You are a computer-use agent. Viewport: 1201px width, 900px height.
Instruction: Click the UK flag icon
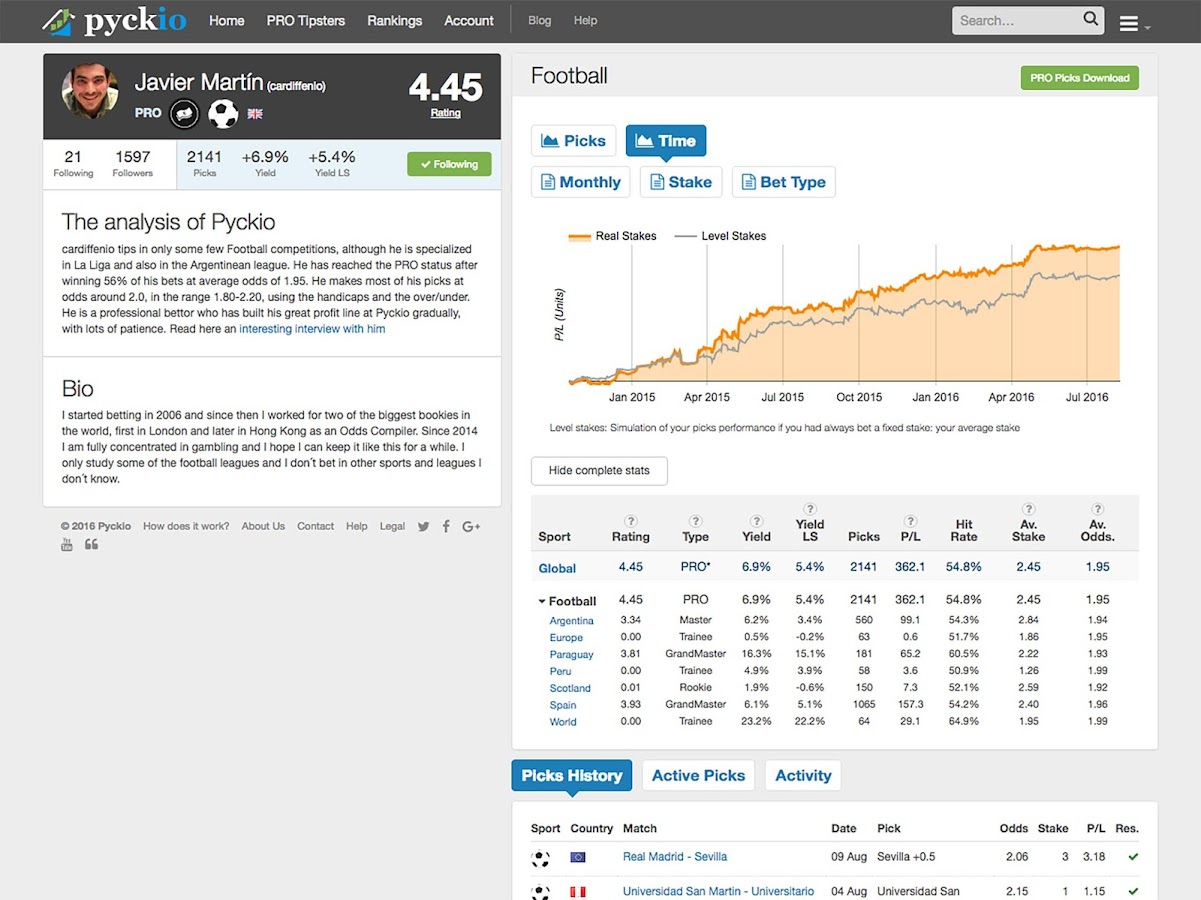tap(255, 114)
